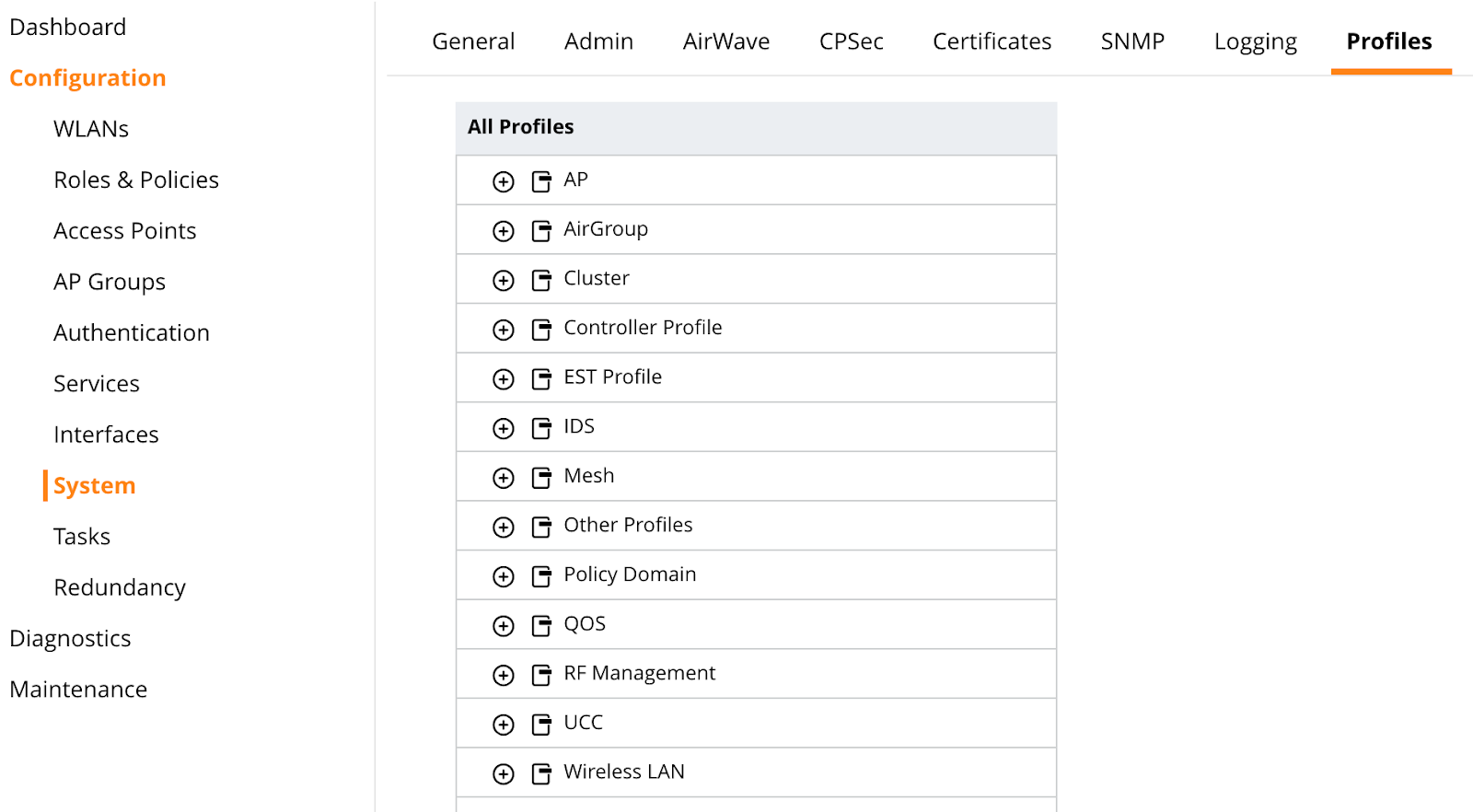Viewport: 1473px width, 812px height.
Task: Click the IDS profile folder icon
Action: (x=541, y=428)
